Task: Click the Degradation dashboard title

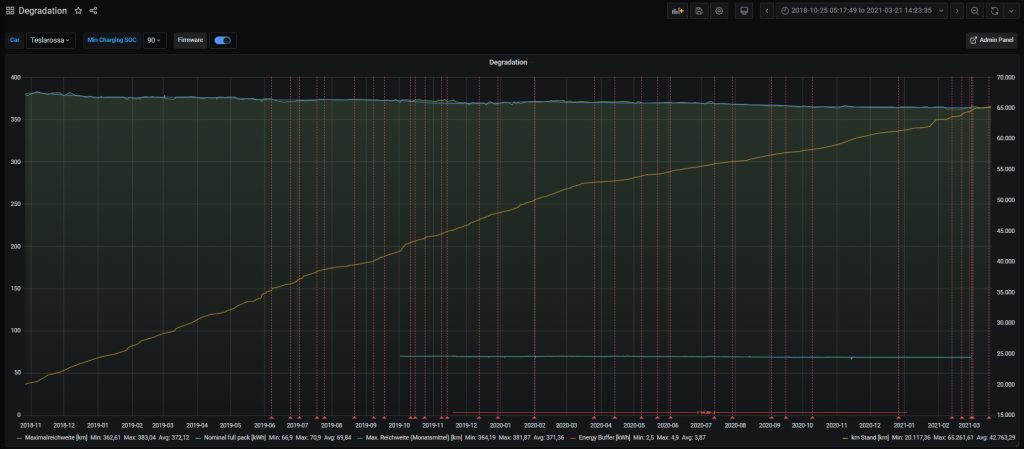Action: [x=42, y=11]
